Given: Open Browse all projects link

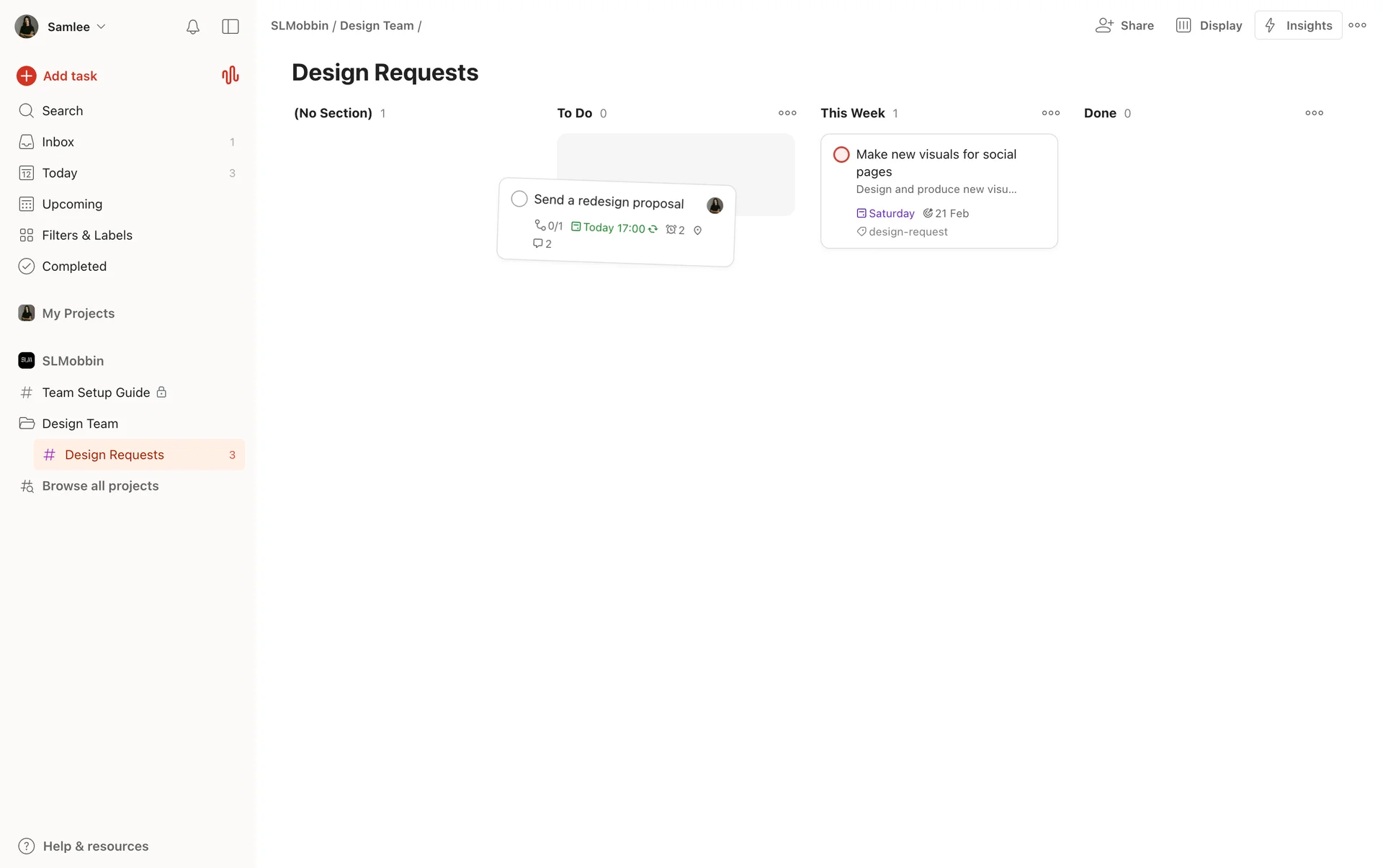Looking at the screenshot, I should (x=99, y=486).
